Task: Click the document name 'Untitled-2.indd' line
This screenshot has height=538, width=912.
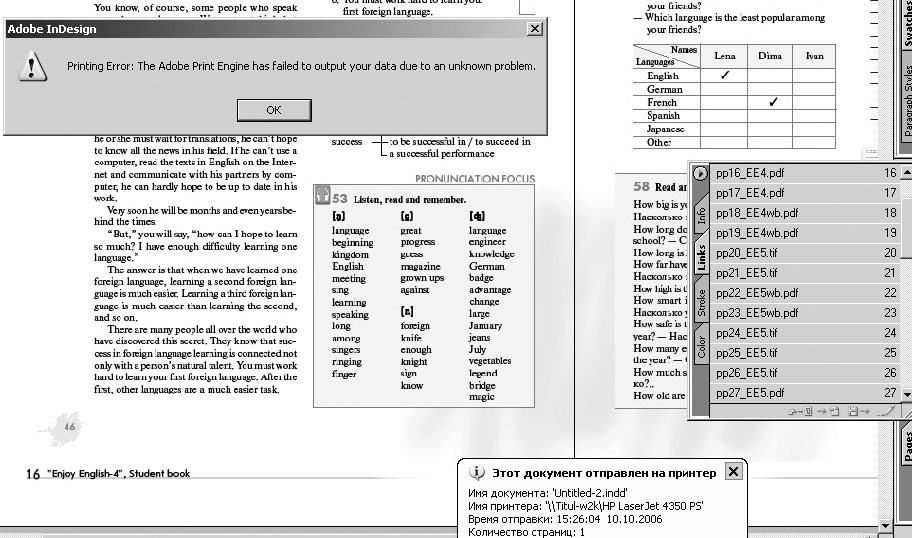Action: [x=547, y=493]
